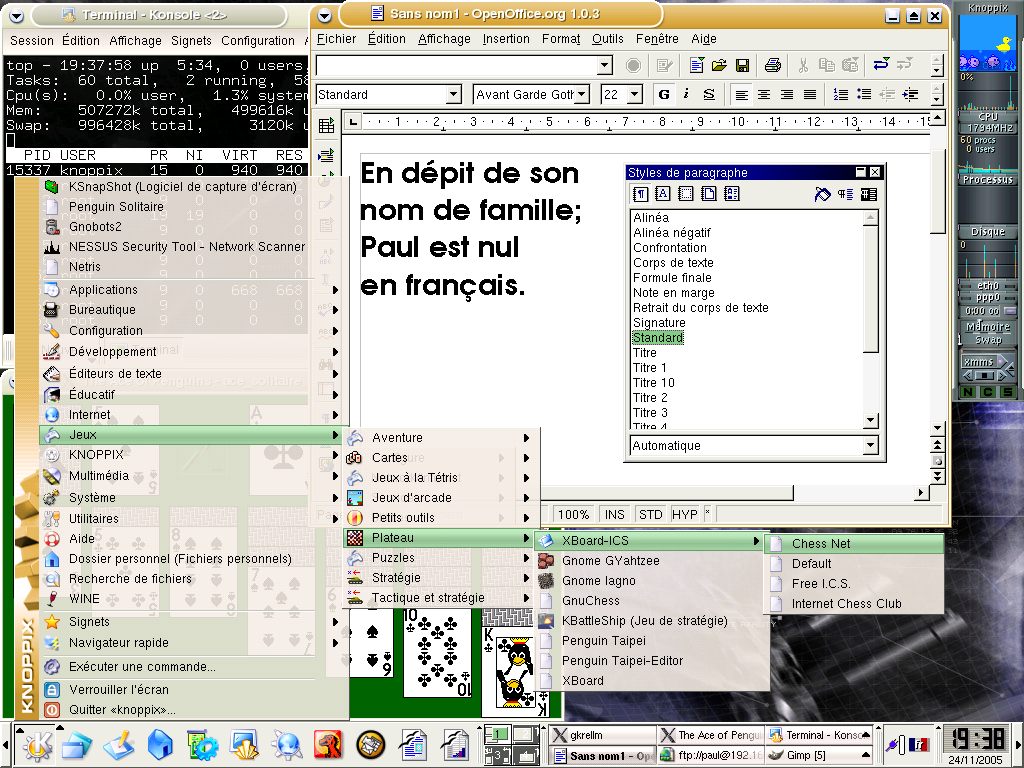Click the home folder icon in panel
This screenshot has height=768, width=1024.
click(159, 745)
